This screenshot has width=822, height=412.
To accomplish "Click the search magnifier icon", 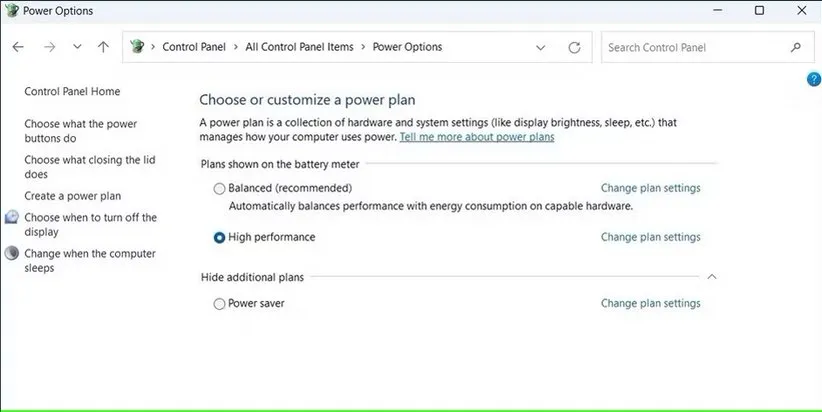I will (796, 47).
